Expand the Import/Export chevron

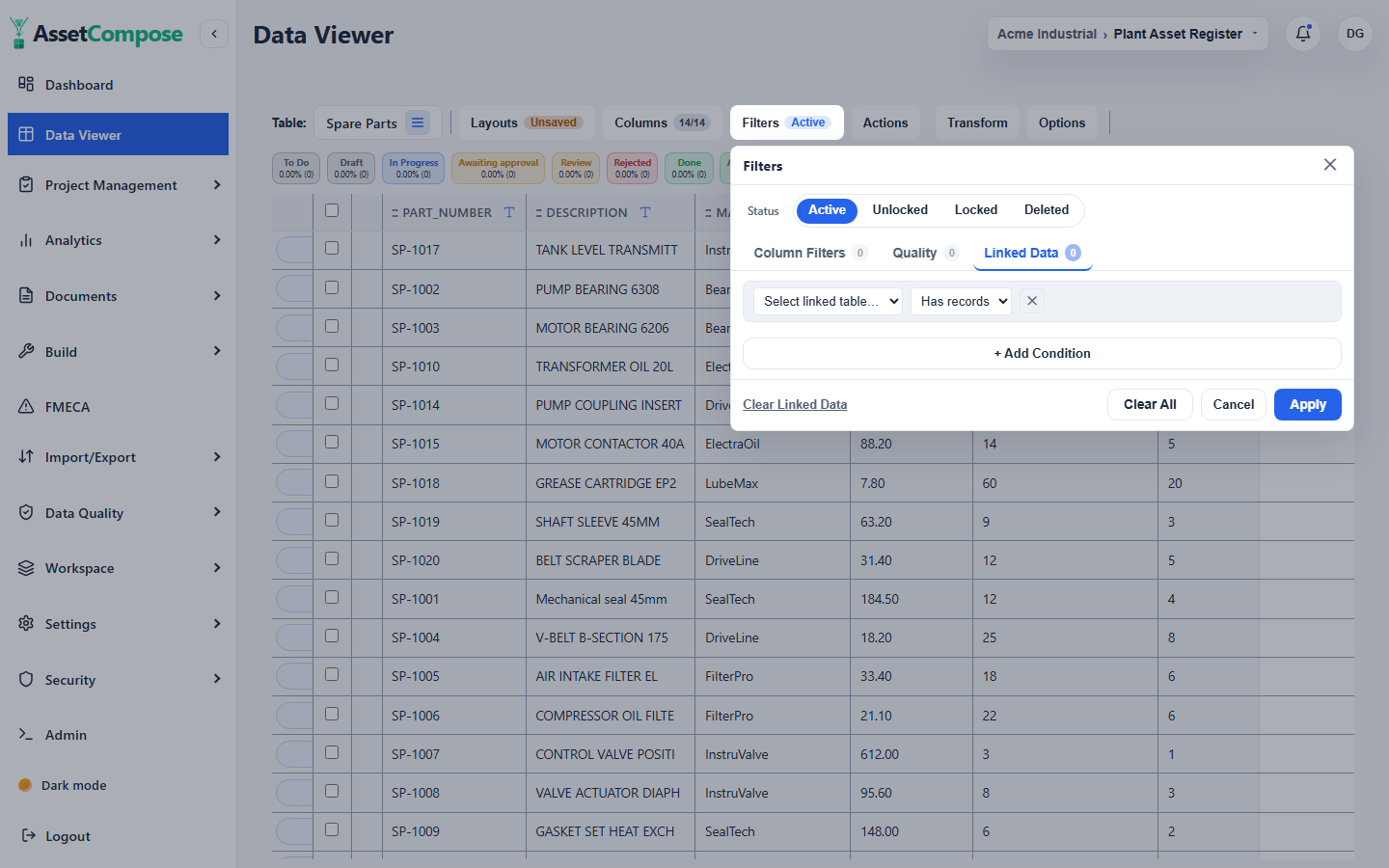tap(217, 456)
